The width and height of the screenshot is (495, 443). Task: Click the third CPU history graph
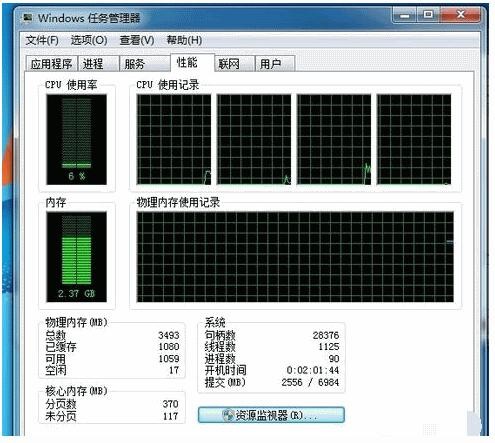[334, 139]
